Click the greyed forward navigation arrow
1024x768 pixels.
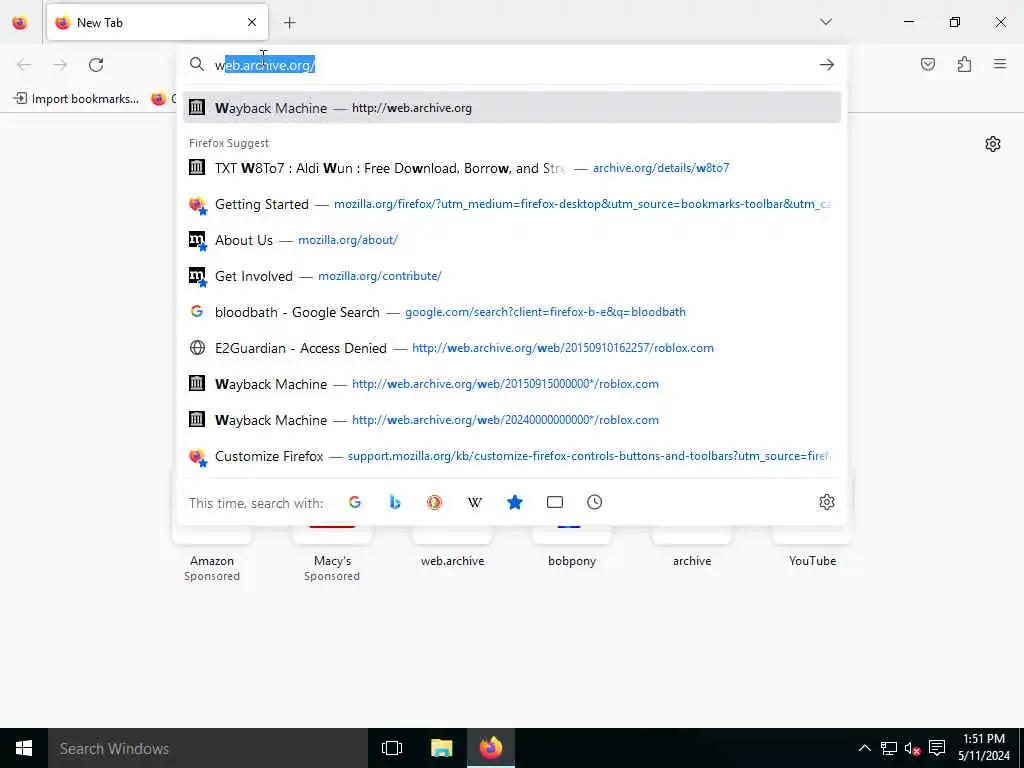coord(60,65)
